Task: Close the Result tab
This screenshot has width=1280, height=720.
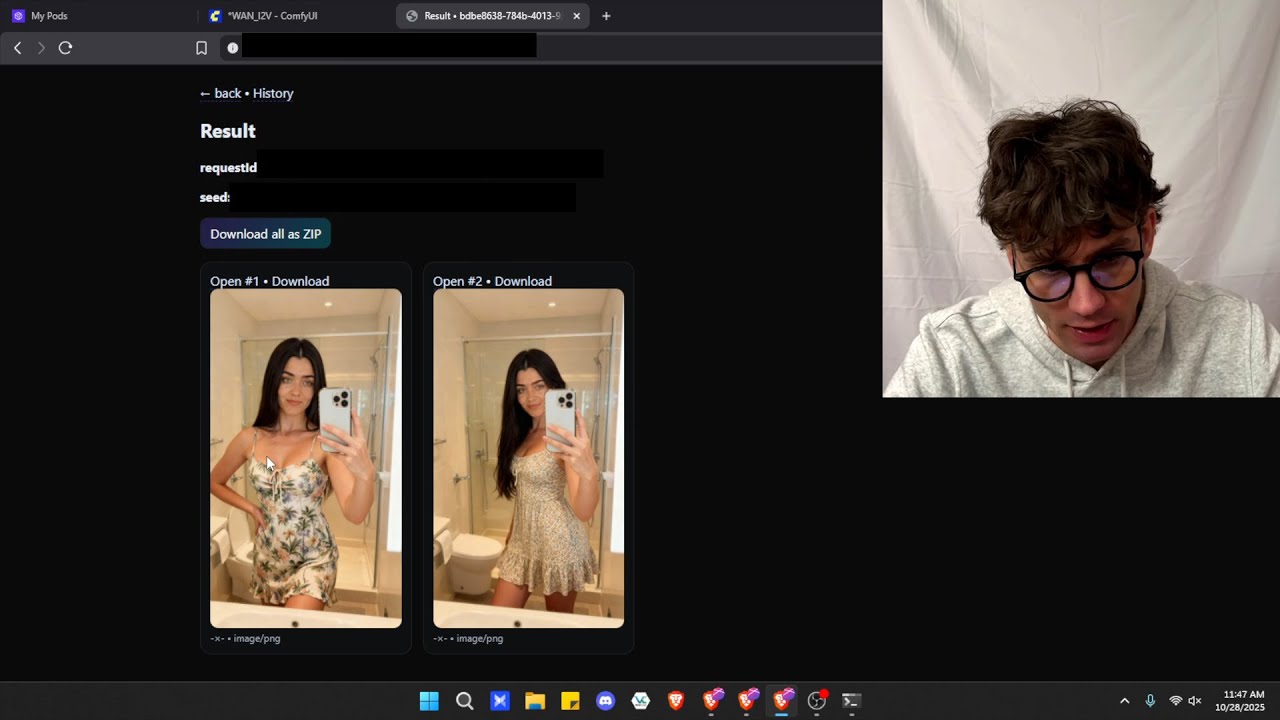Action: coord(576,16)
